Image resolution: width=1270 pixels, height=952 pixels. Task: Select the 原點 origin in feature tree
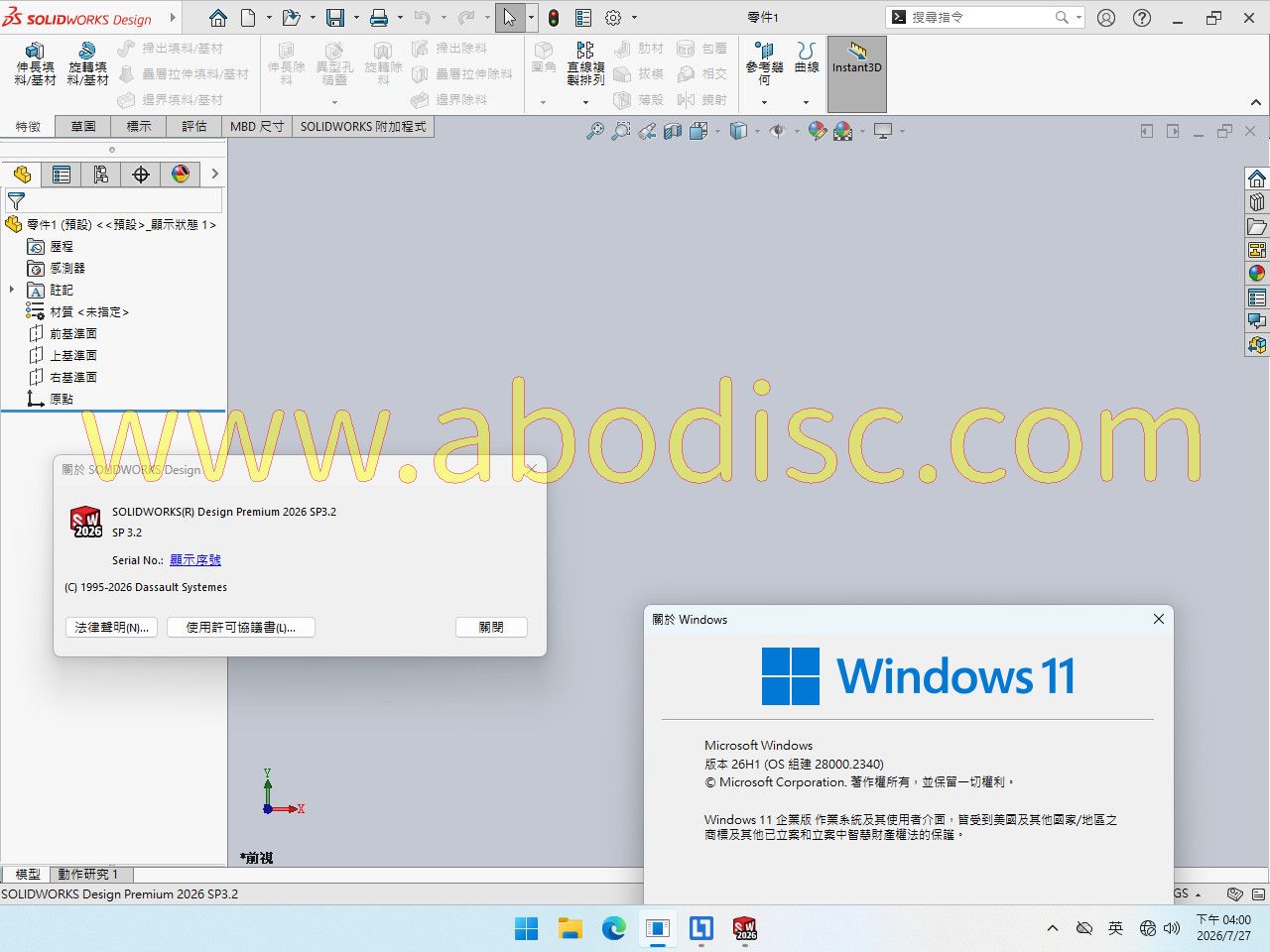tap(62, 399)
